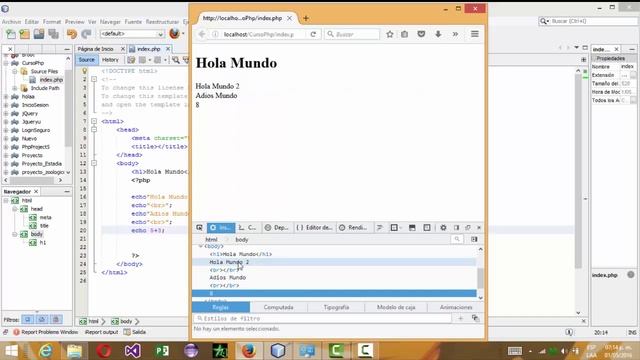This screenshot has height=360, width=640.
Task: Toggle the first Navegador filter button
Action: [28, 319]
